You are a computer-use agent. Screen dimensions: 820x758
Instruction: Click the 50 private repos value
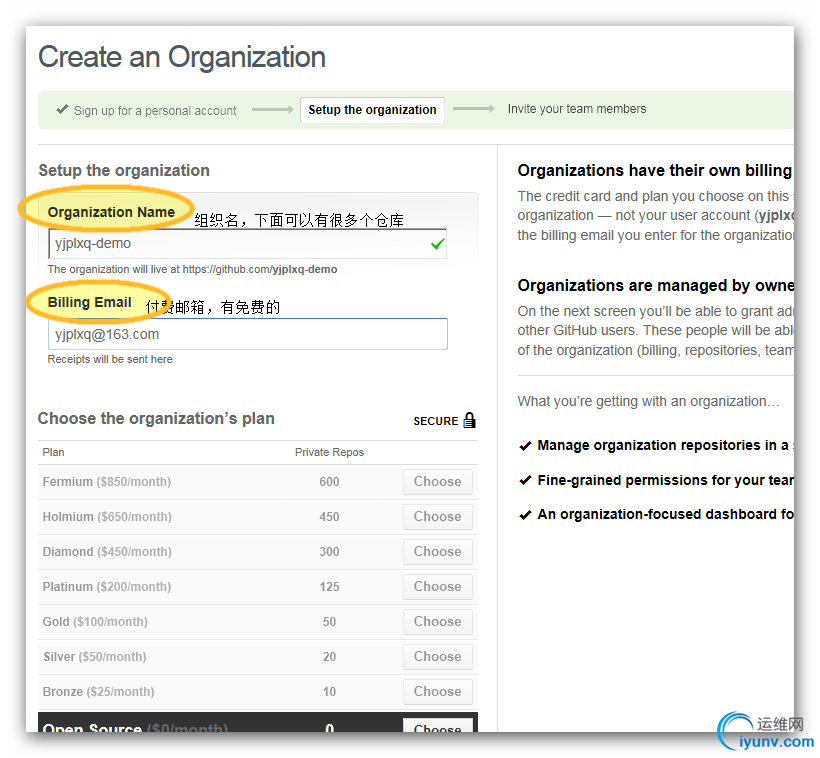pos(329,622)
